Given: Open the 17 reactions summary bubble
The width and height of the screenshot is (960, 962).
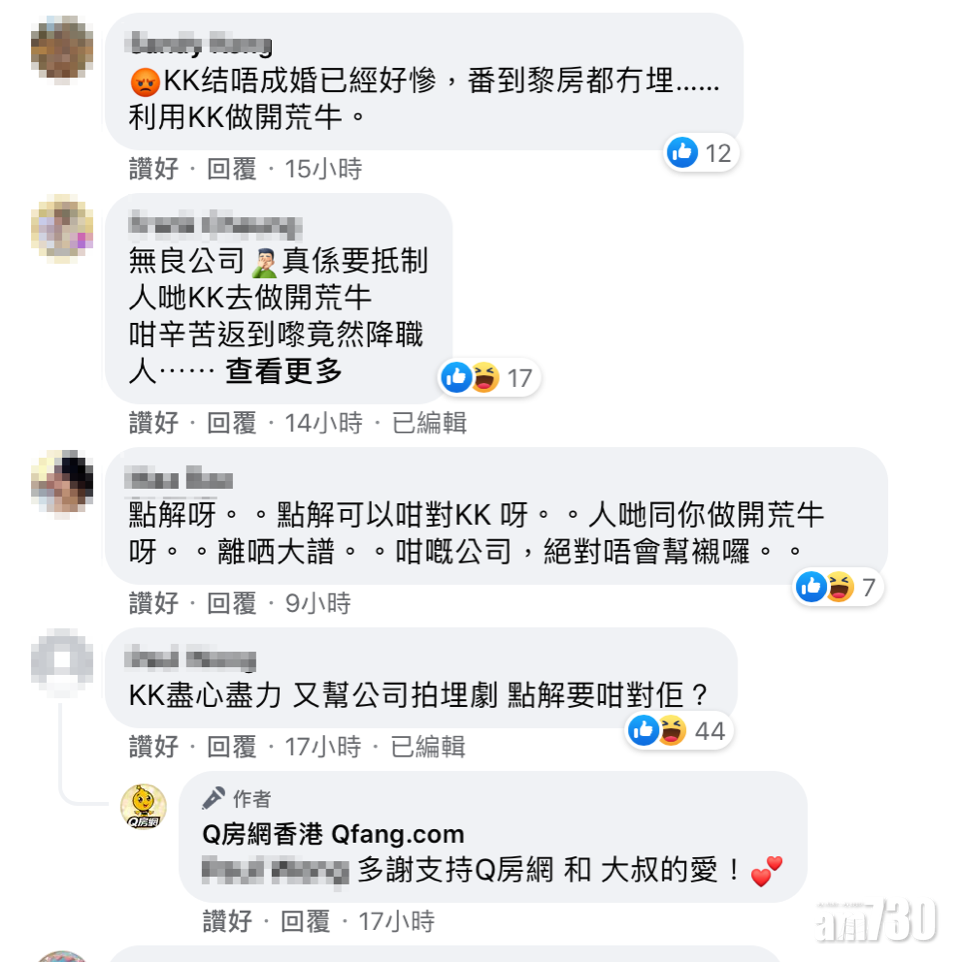Looking at the screenshot, I should coord(489,377).
